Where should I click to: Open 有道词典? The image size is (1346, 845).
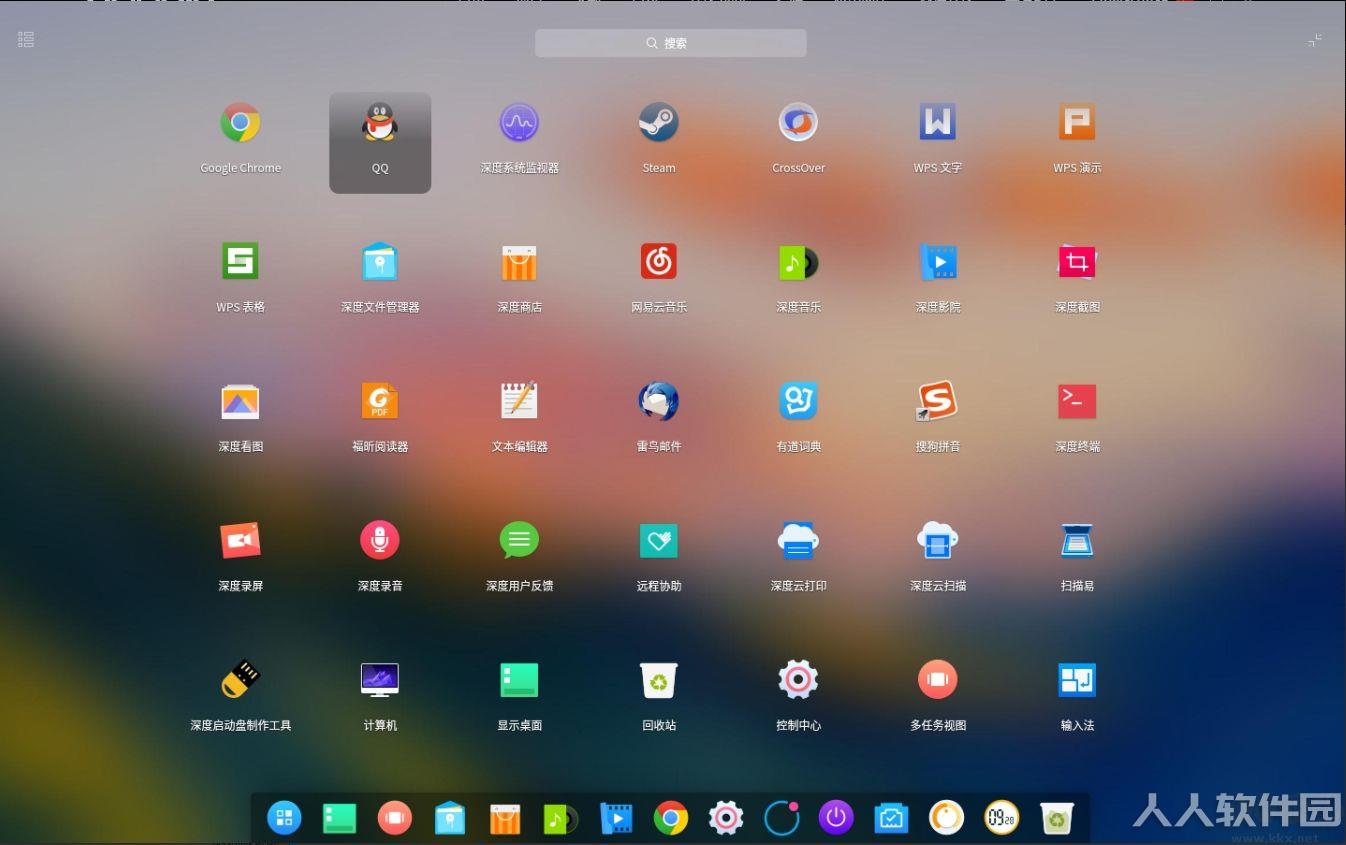point(798,402)
